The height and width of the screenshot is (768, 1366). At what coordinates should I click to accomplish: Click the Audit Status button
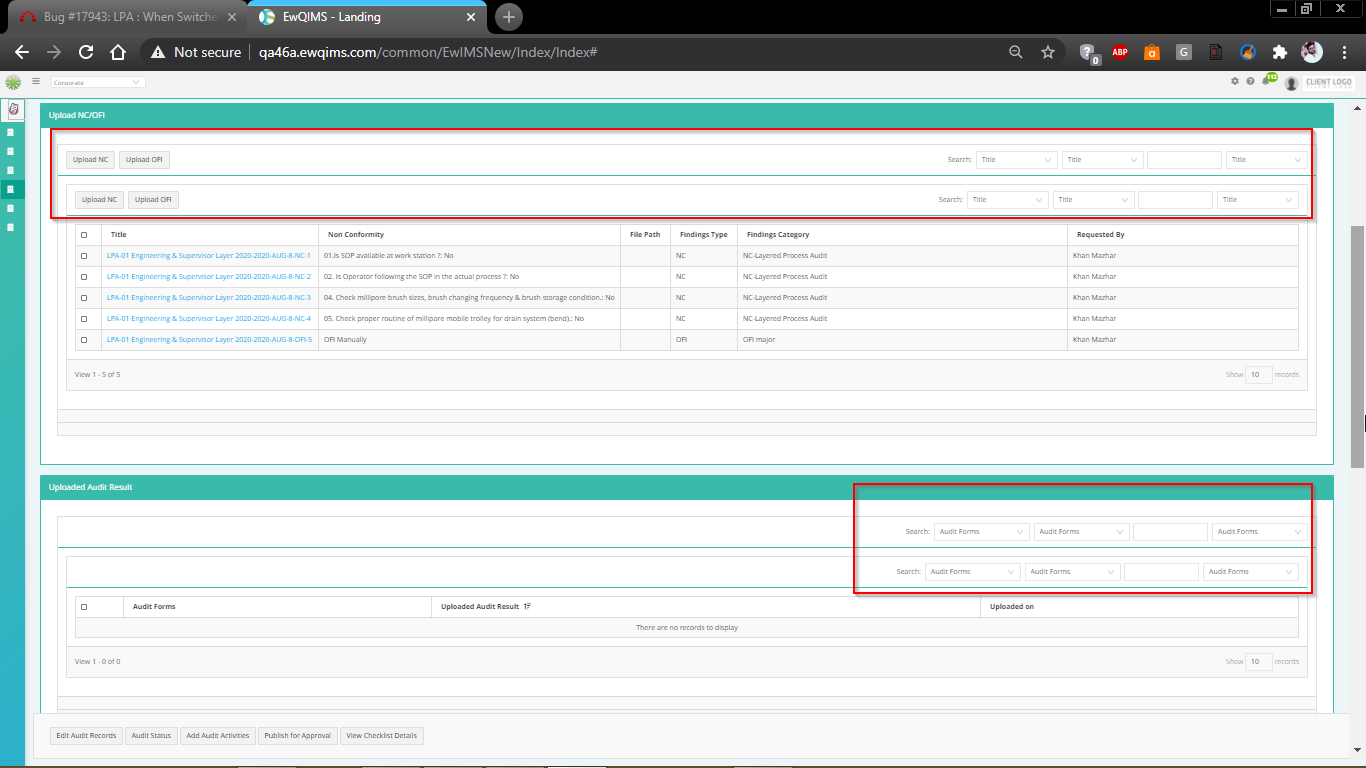pos(151,735)
